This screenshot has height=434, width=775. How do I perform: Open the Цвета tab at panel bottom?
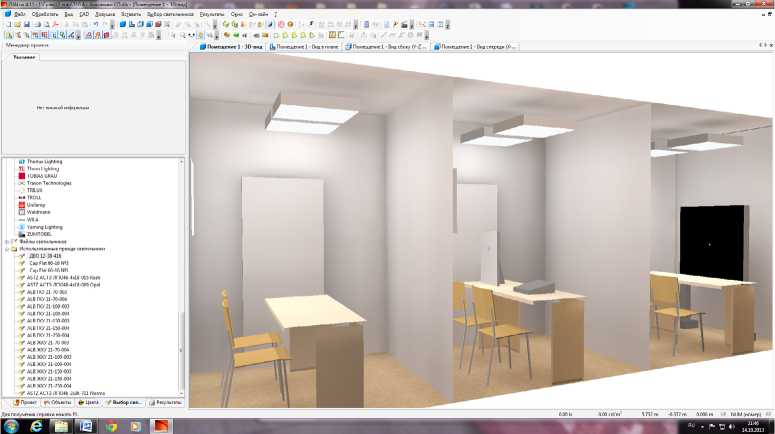91,402
